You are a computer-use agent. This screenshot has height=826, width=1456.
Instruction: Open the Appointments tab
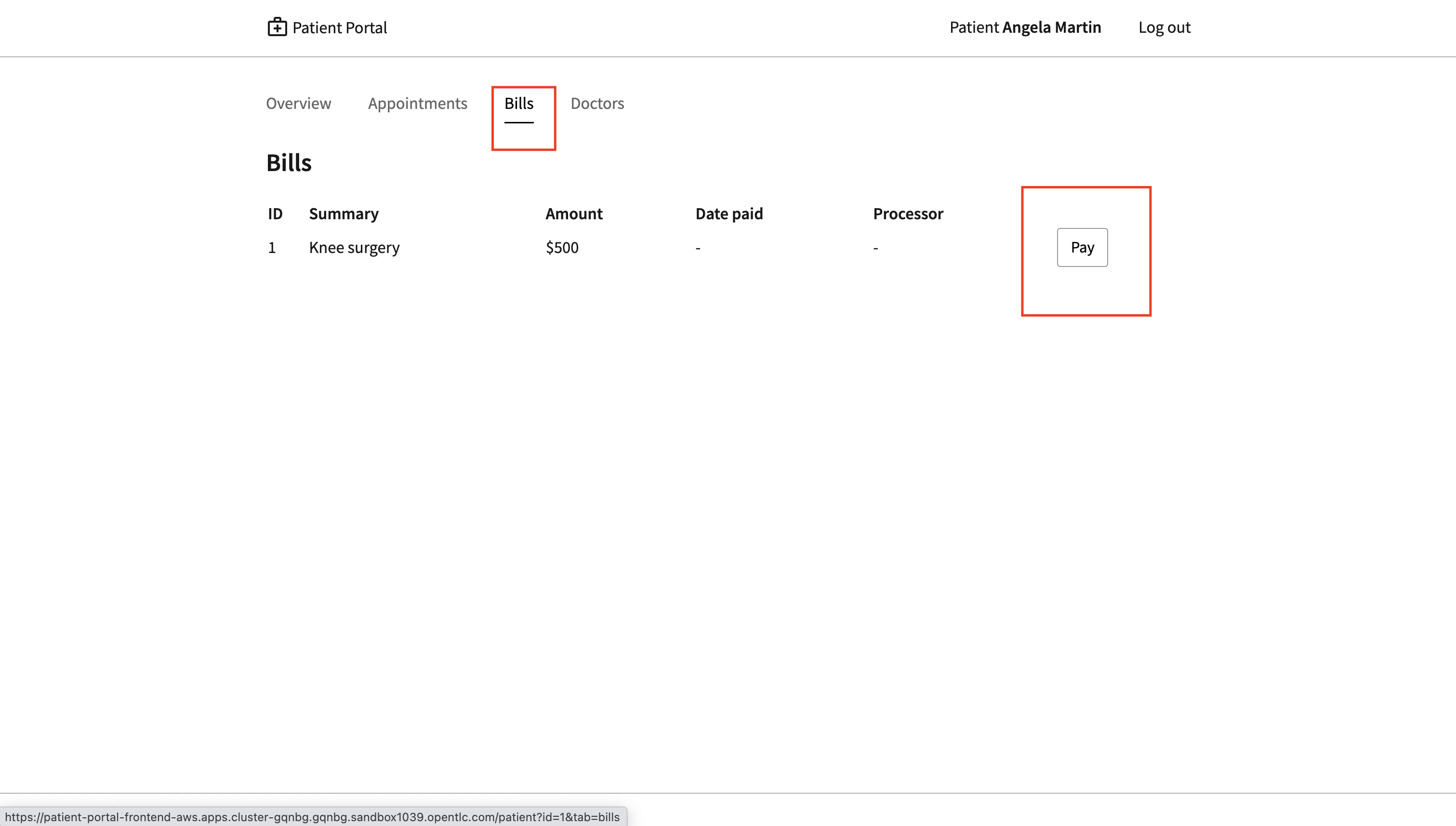pyautogui.click(x=417, y=103)
